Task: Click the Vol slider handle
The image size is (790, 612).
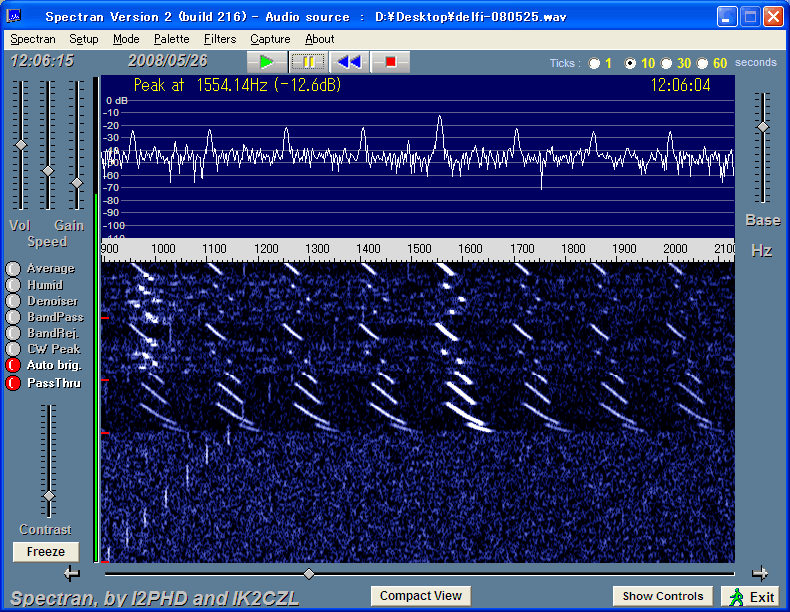Action: [x=21, y=145]
